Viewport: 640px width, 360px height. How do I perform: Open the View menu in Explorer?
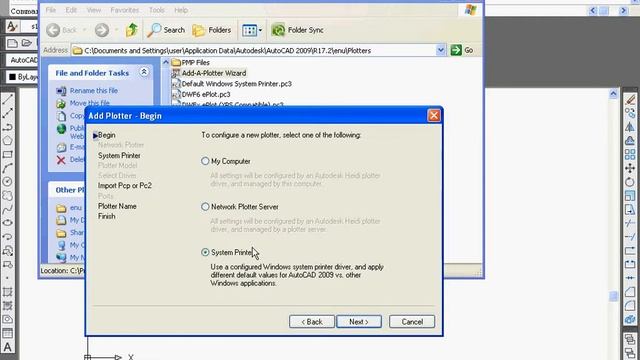pyautogui.click(x=93, y=10)
